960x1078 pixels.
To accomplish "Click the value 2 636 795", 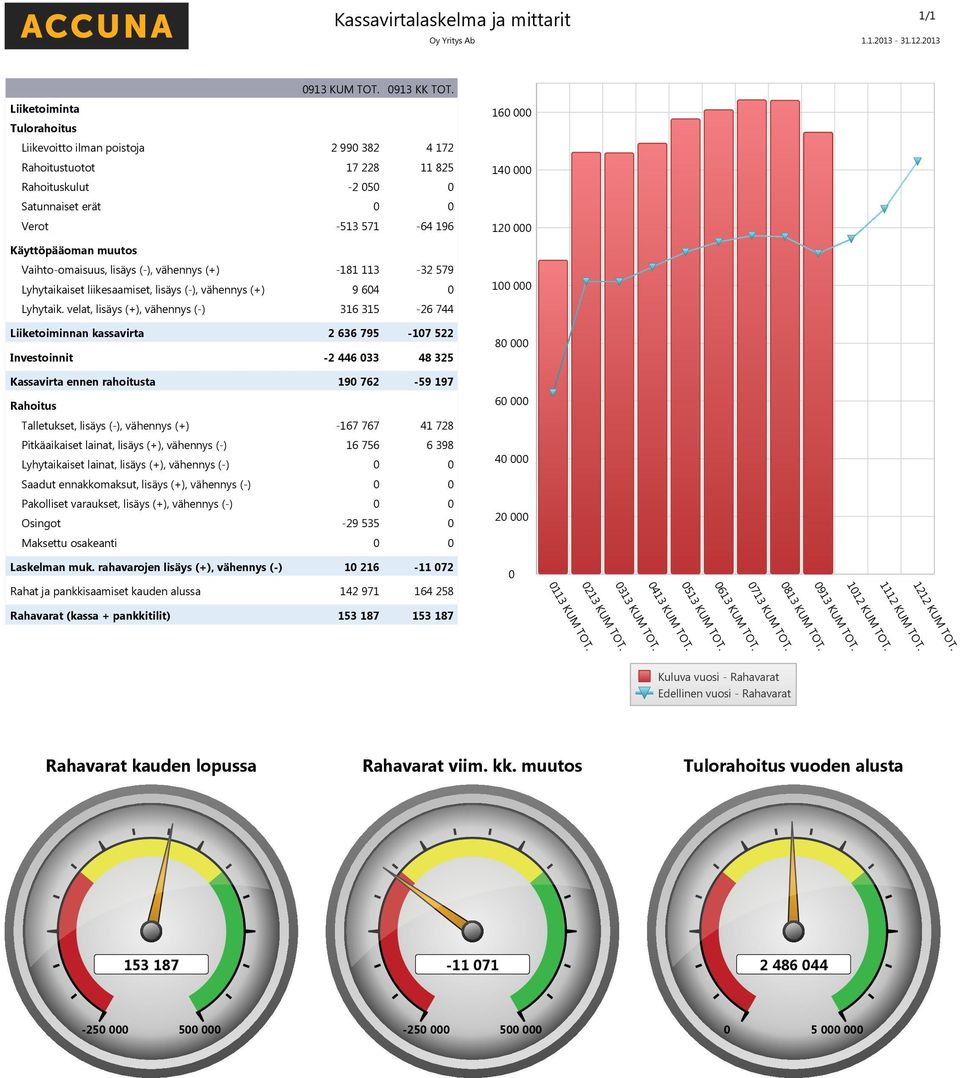I will coord(353,333).
